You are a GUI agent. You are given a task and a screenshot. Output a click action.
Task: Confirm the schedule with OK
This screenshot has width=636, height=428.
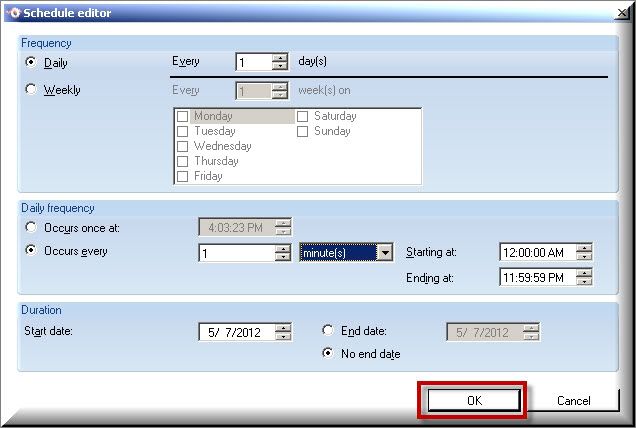coord(474,400)
